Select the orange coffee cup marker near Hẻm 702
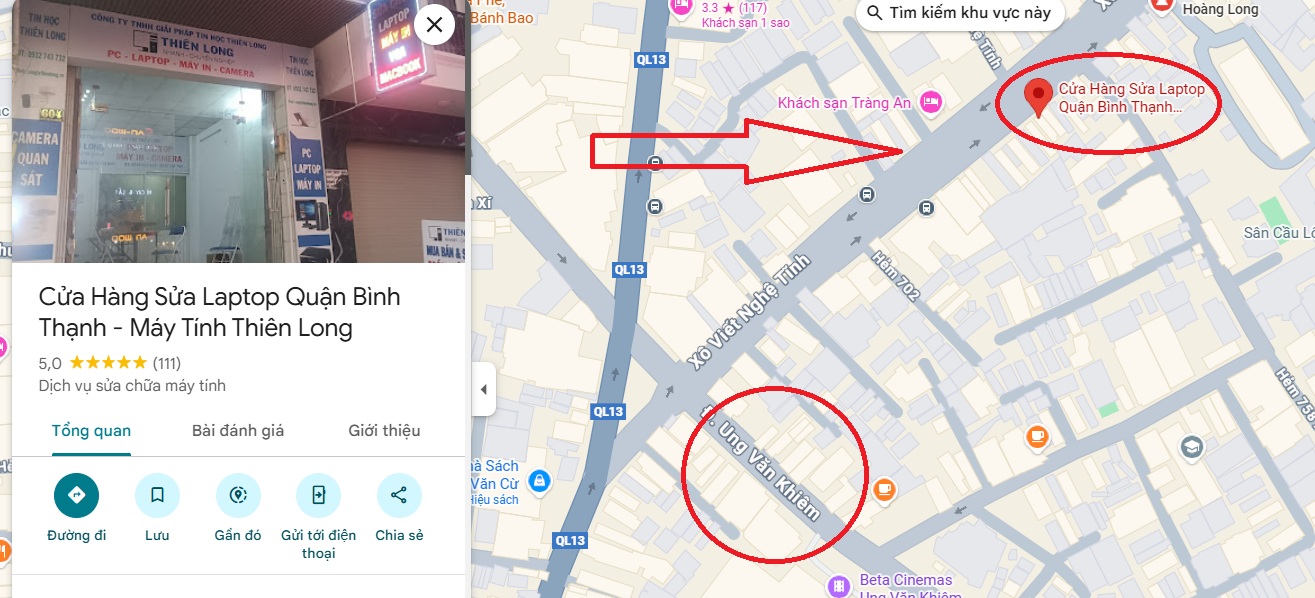1315x598 pixels. tap(1036, 436)
